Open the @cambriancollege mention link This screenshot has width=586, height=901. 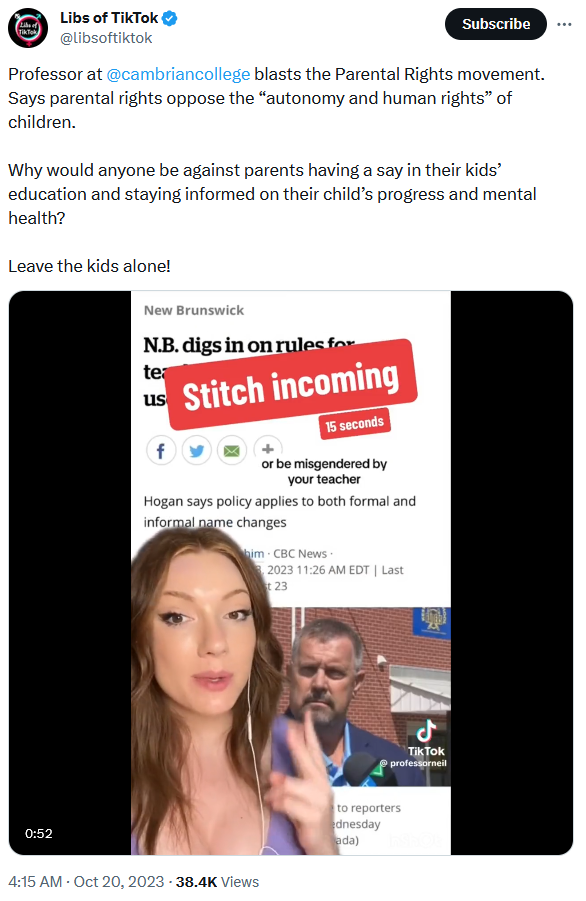(x=178, y=74)
